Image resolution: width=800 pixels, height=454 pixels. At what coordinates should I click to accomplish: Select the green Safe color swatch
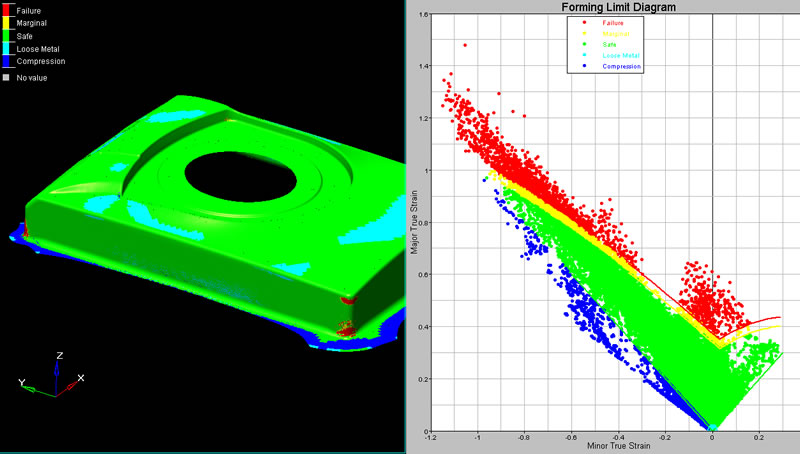(x=6, y=35)
